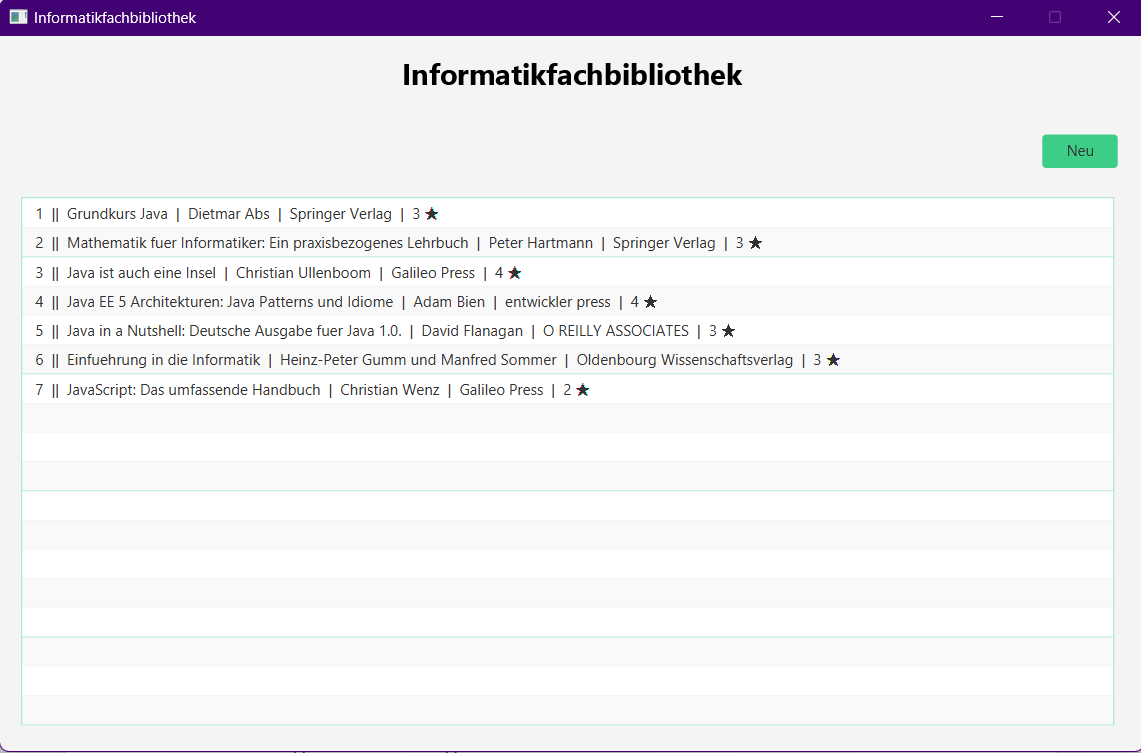The width and height of the screenshot is (1141, 753).
Task: Click the star icon in the Grundkurs Java row
Action: click(432, 214)
